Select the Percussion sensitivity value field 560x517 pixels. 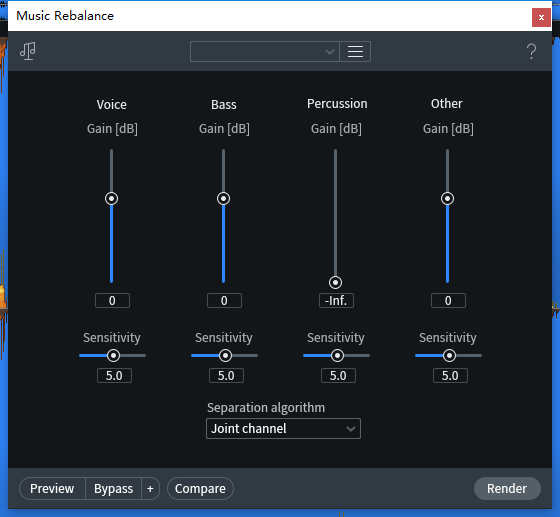tap(338, 376)
